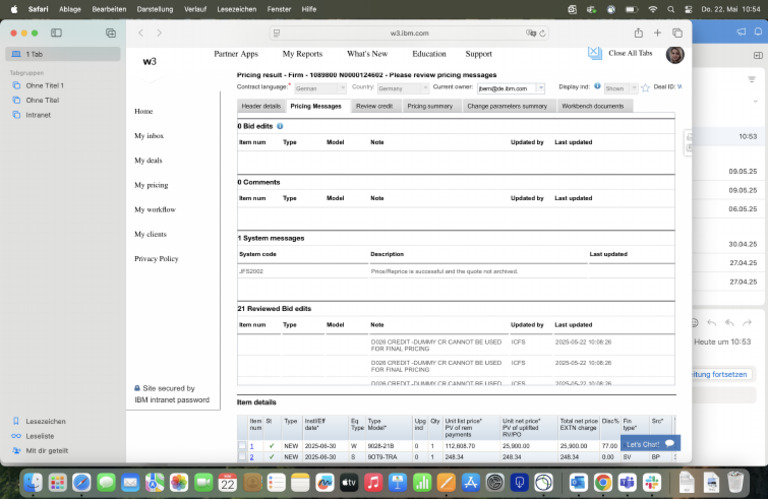
Task: Go back with the Safari back arrow
Action: click(x=141, y=33)
